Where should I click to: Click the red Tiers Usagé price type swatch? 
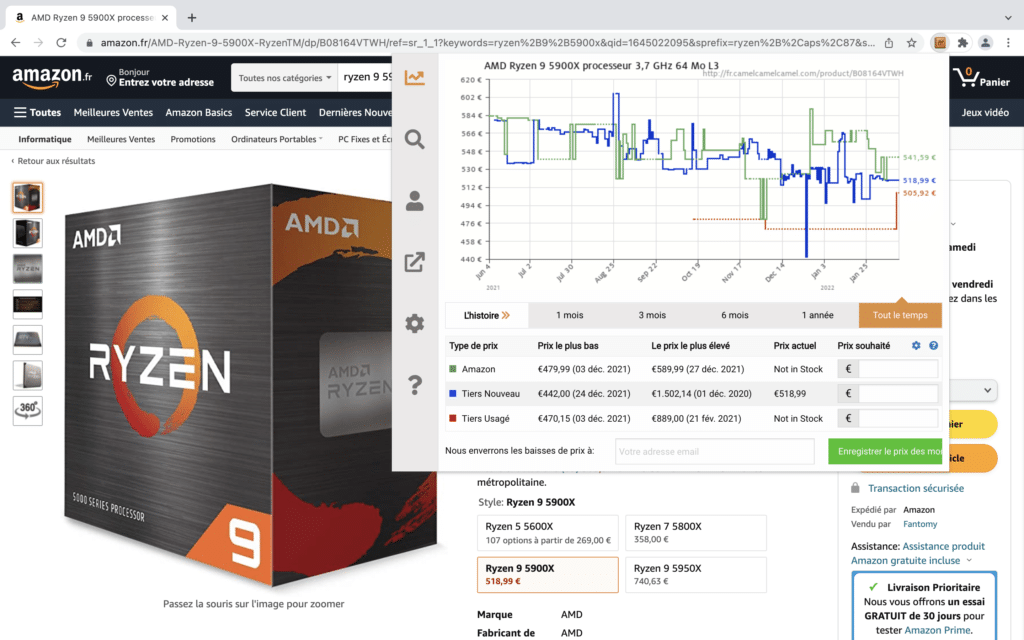point(453,419)
